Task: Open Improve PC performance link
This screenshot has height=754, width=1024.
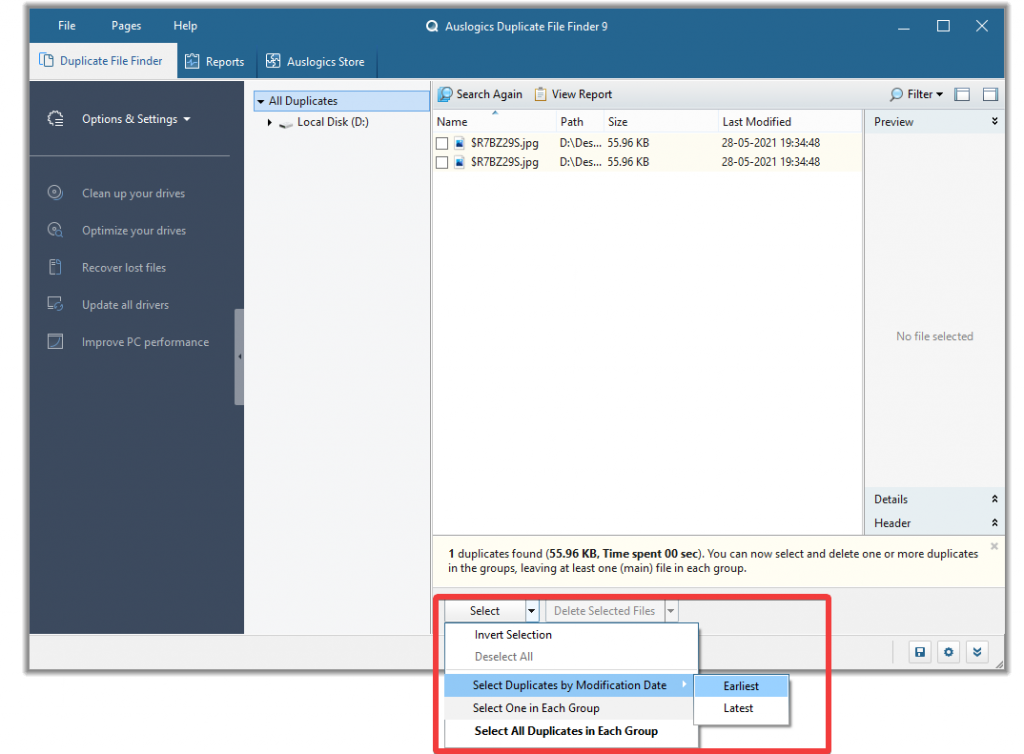Action: click(x=145, y=342)
